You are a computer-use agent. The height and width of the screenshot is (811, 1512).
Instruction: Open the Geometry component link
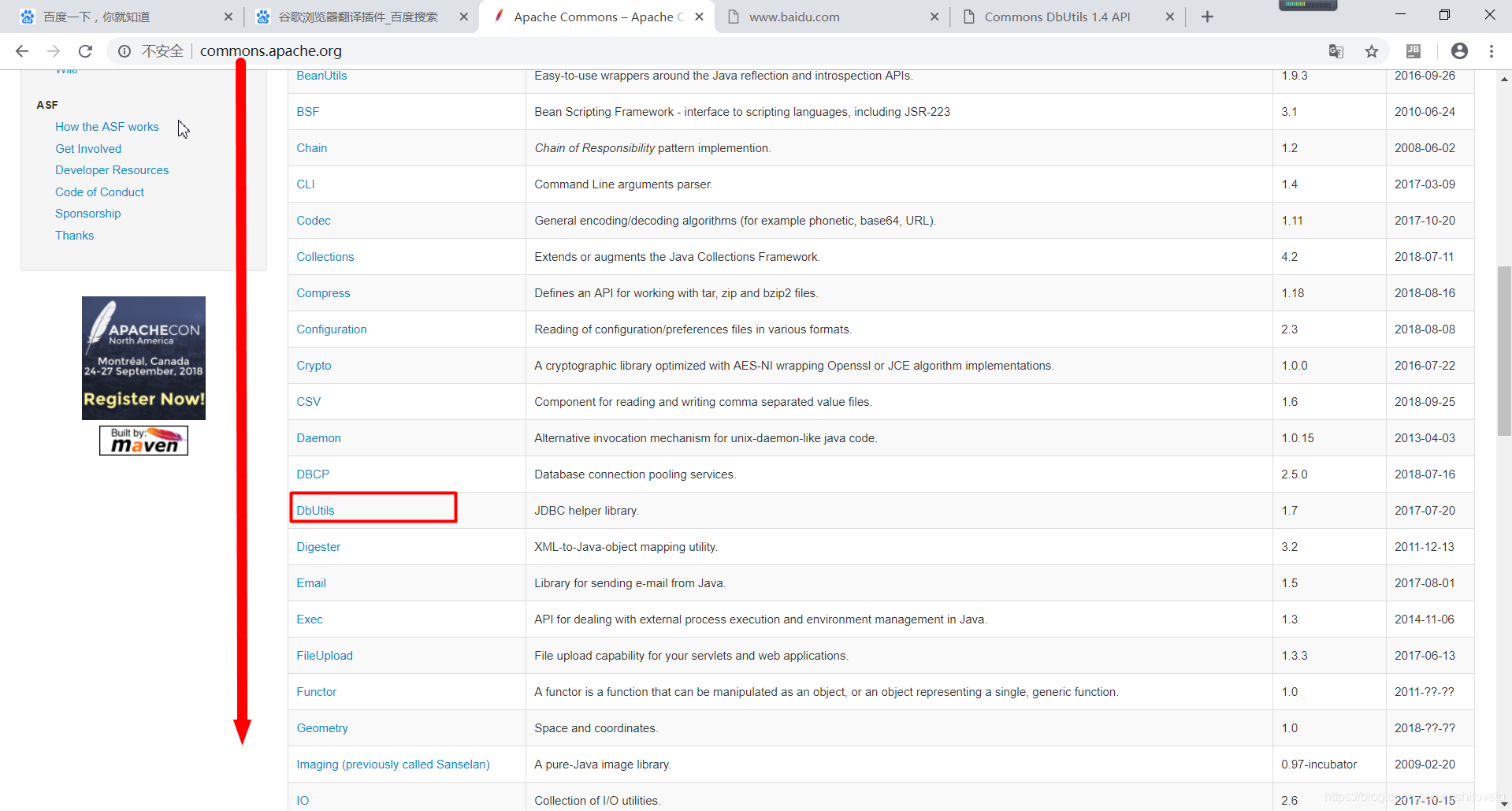(321, 728)
